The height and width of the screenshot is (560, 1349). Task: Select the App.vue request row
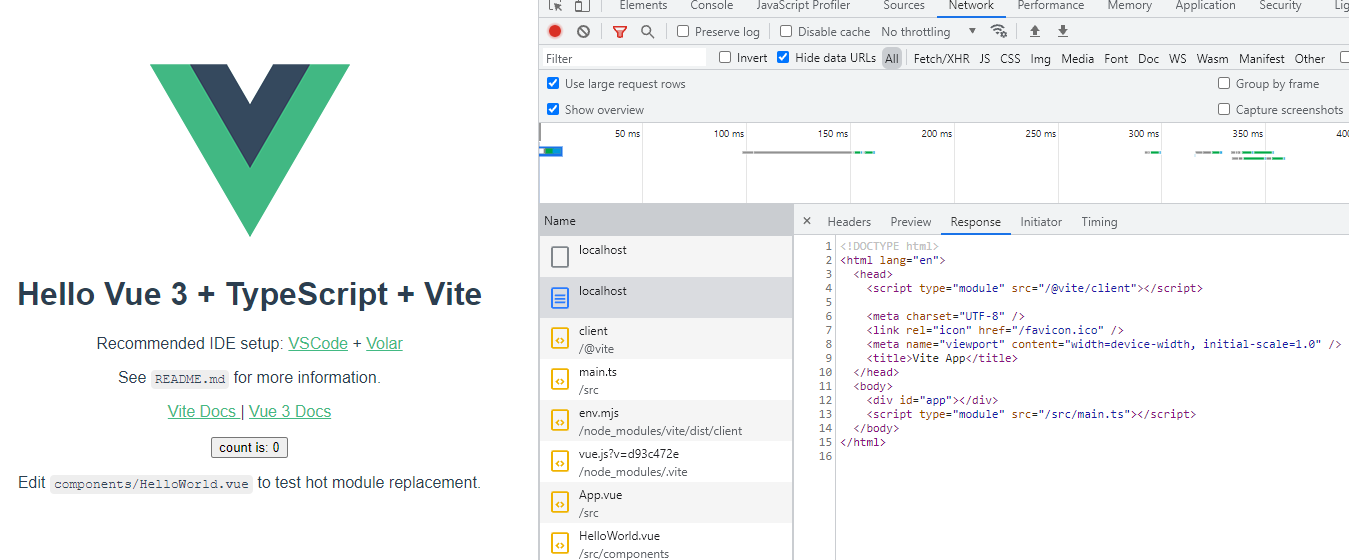(x=666, y=503)
